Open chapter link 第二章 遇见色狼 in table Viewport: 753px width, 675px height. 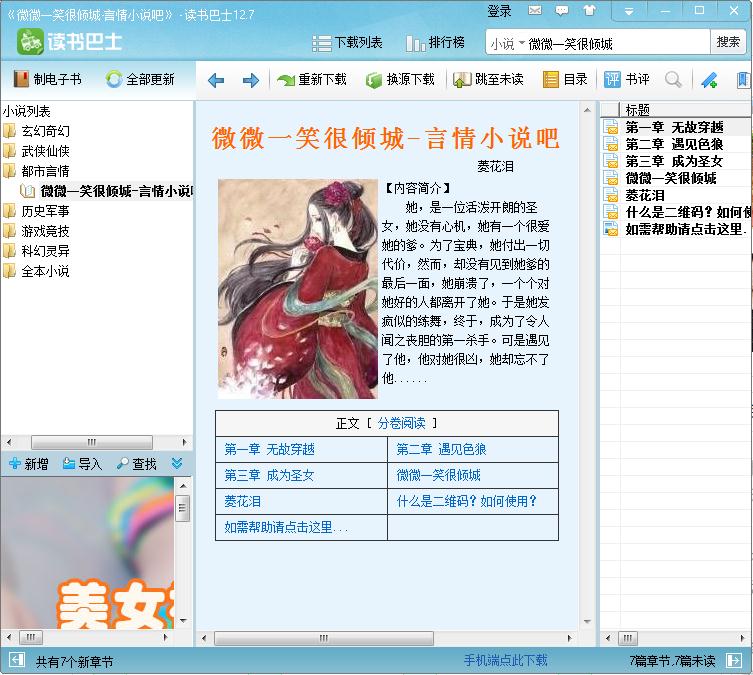441,449
